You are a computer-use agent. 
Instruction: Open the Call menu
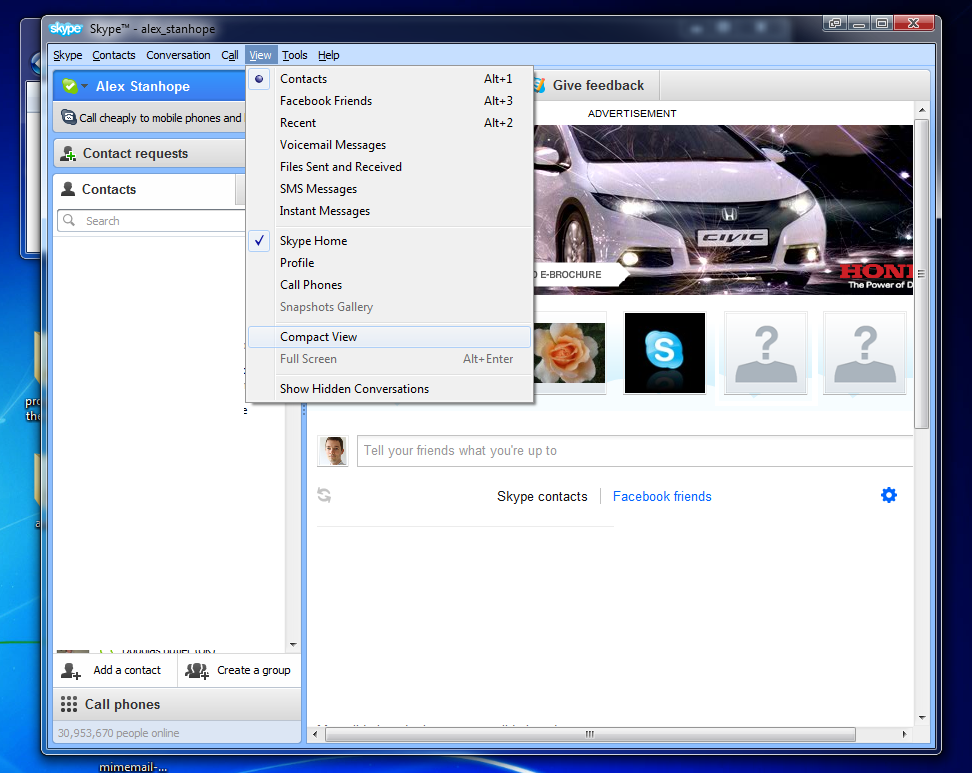[230, 55]
